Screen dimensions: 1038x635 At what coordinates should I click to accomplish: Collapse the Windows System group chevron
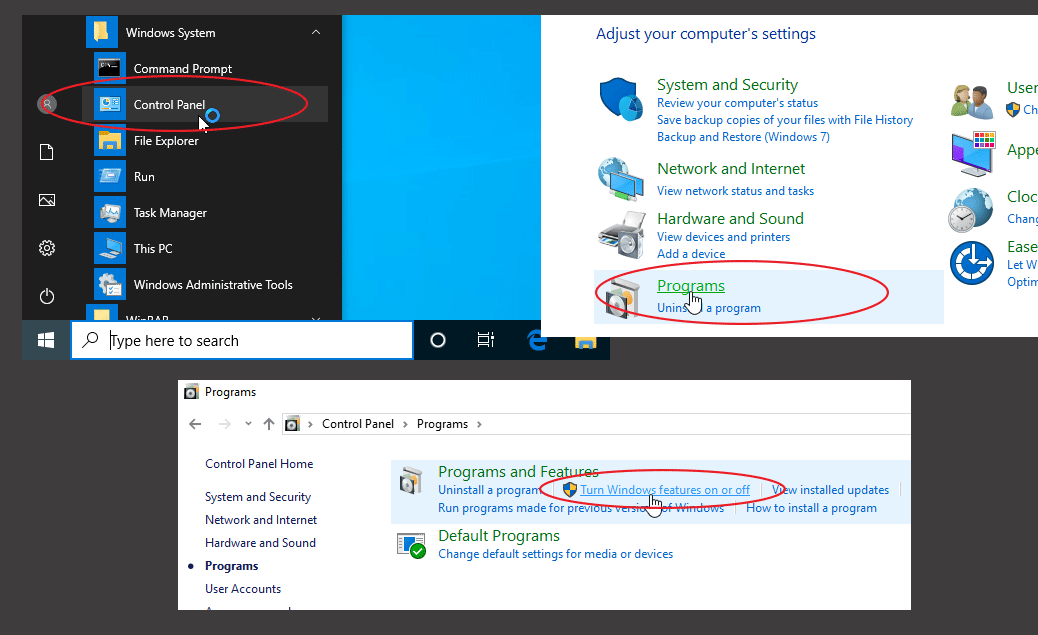(x=316, y=32)
